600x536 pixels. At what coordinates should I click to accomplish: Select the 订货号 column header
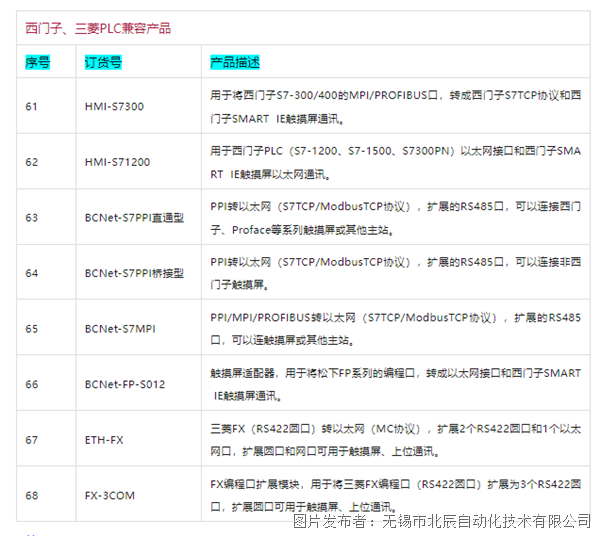click(x=103, y=62)
